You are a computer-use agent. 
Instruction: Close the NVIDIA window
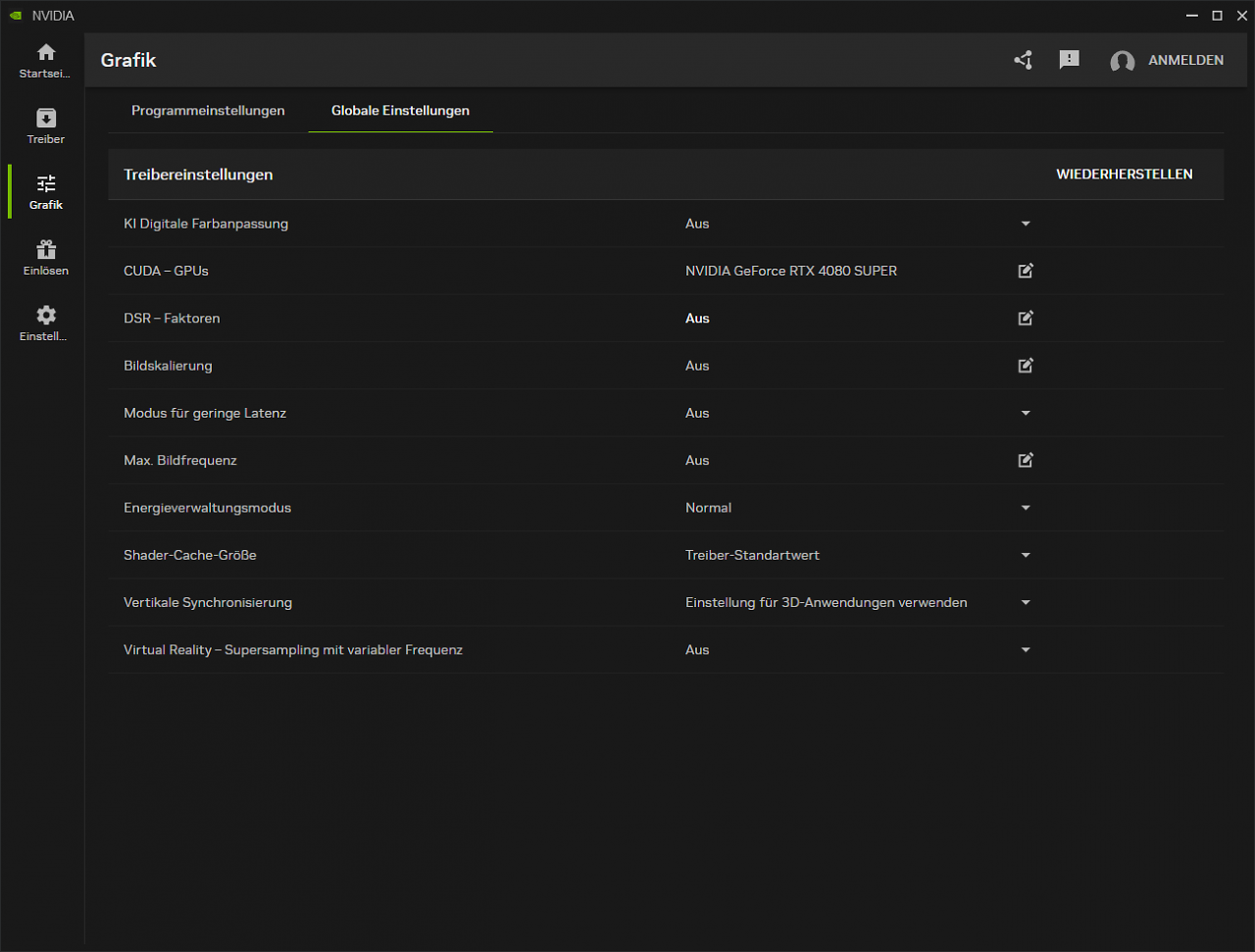pyautogui.click(x=1242, y=16)
